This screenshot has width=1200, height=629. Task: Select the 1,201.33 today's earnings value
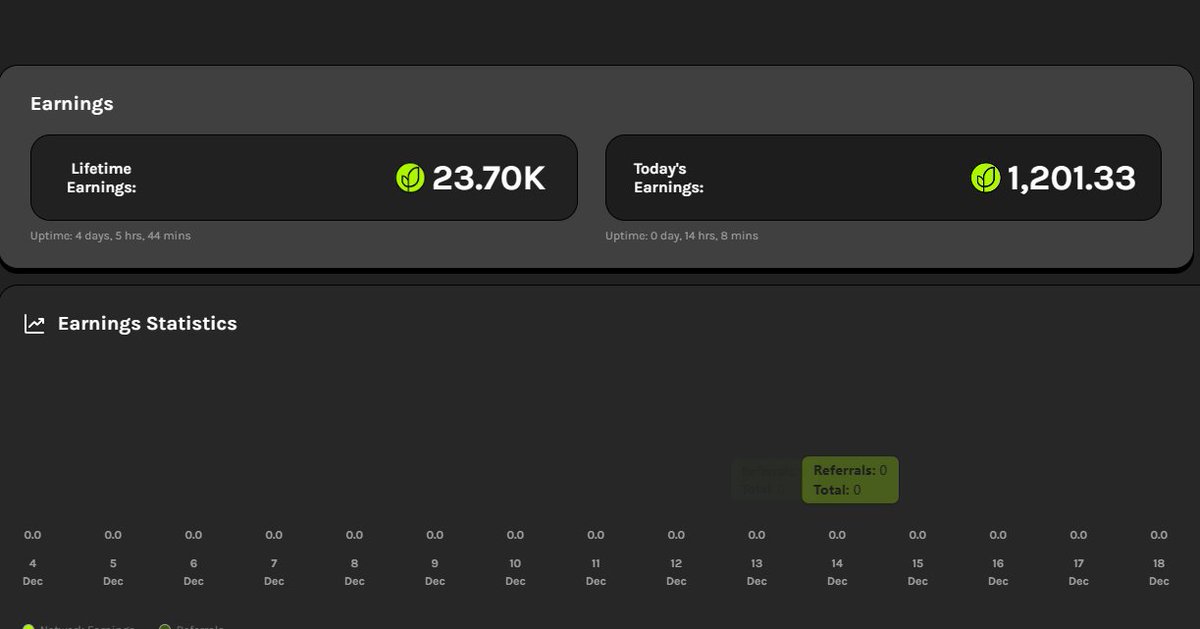point(1071,178)
